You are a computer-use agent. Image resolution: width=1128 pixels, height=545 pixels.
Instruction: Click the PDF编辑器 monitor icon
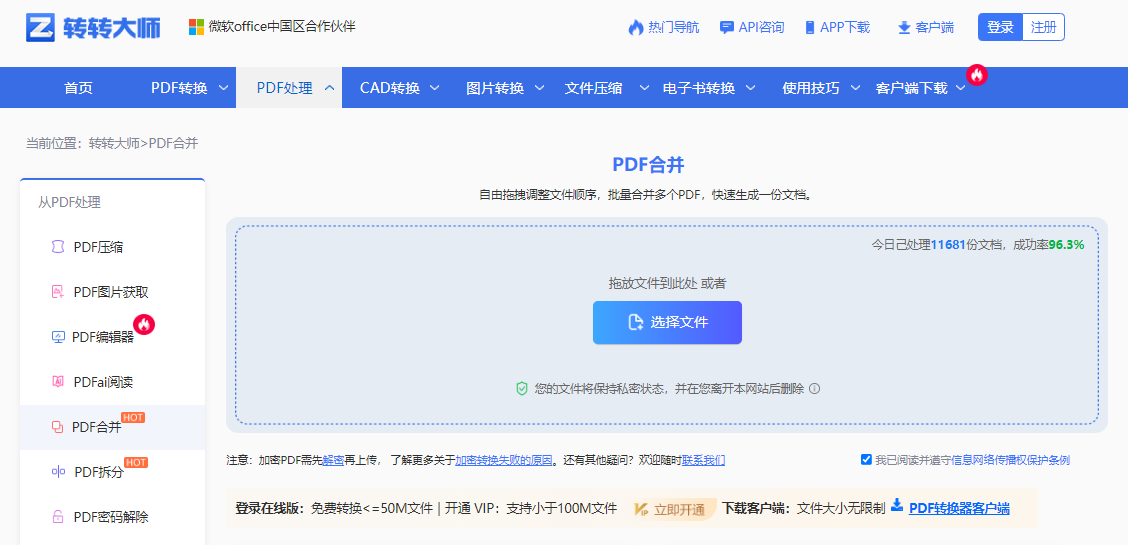(x=58, y=337)
